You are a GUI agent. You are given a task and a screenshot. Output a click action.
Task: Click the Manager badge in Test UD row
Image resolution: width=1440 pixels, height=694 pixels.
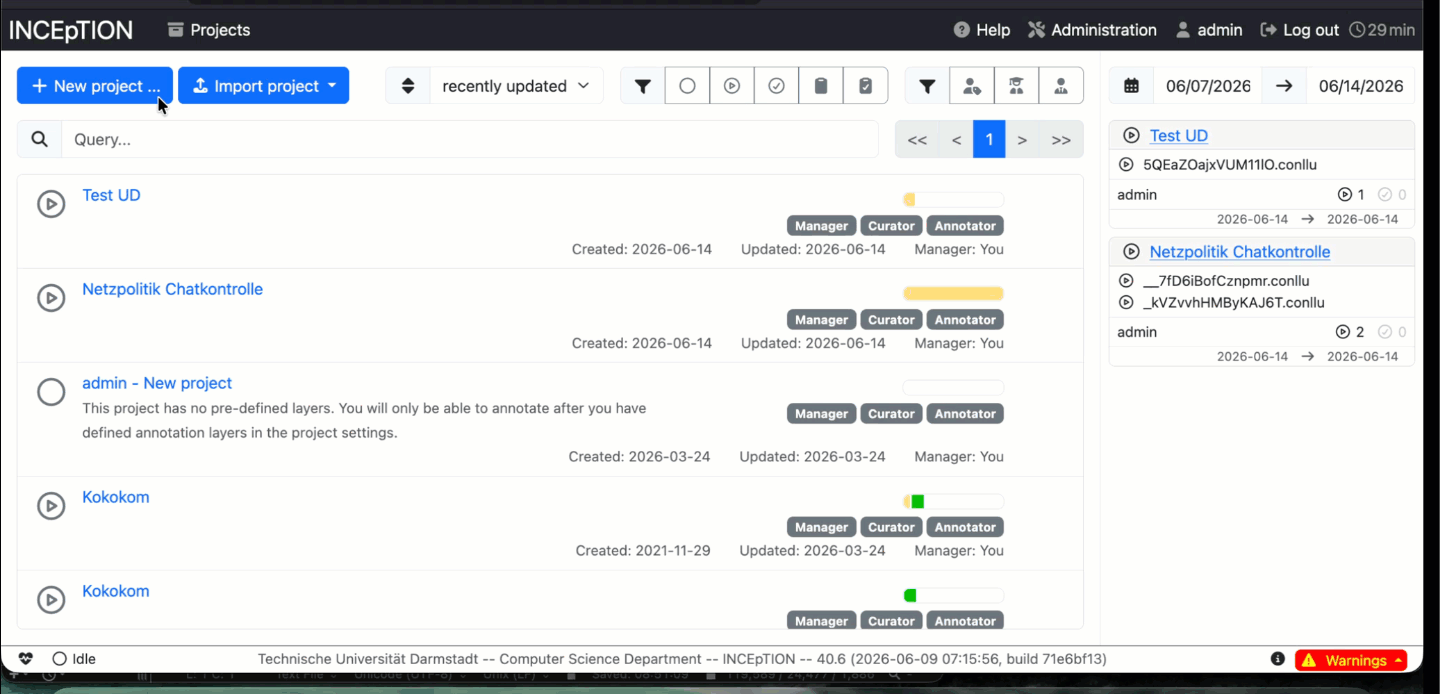(821, 226)
